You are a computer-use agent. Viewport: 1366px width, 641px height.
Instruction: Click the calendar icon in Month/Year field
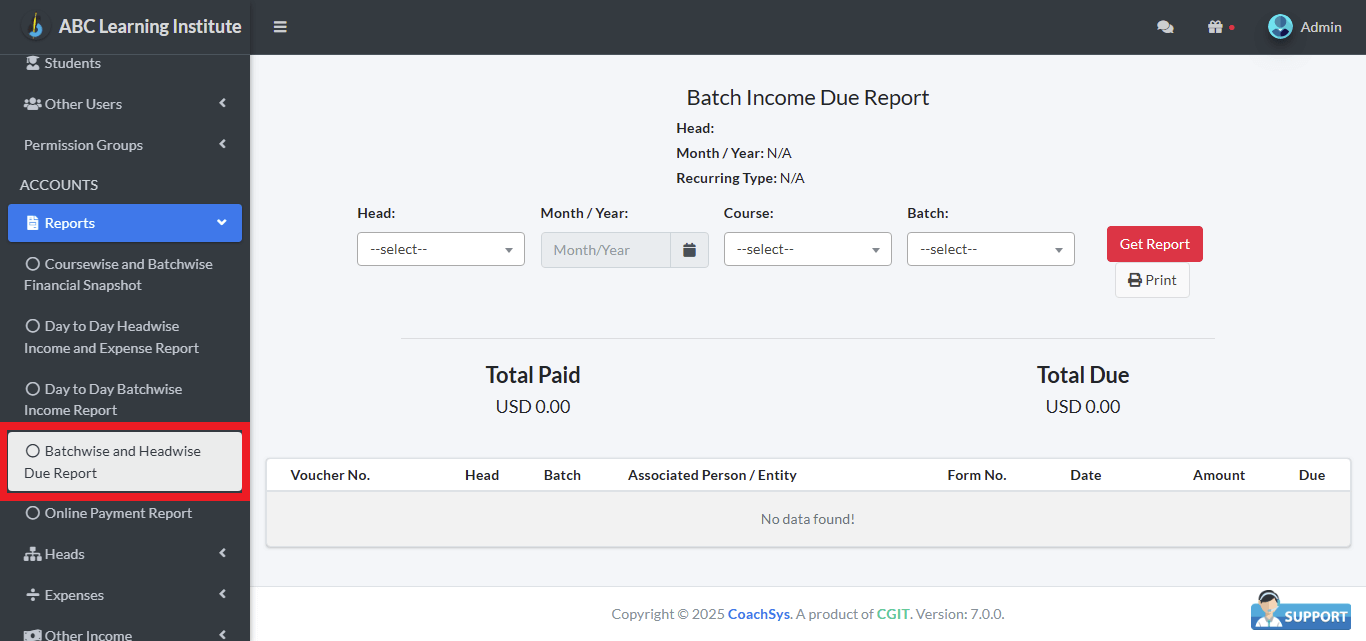pyautogui.click(x=689, y=249)
